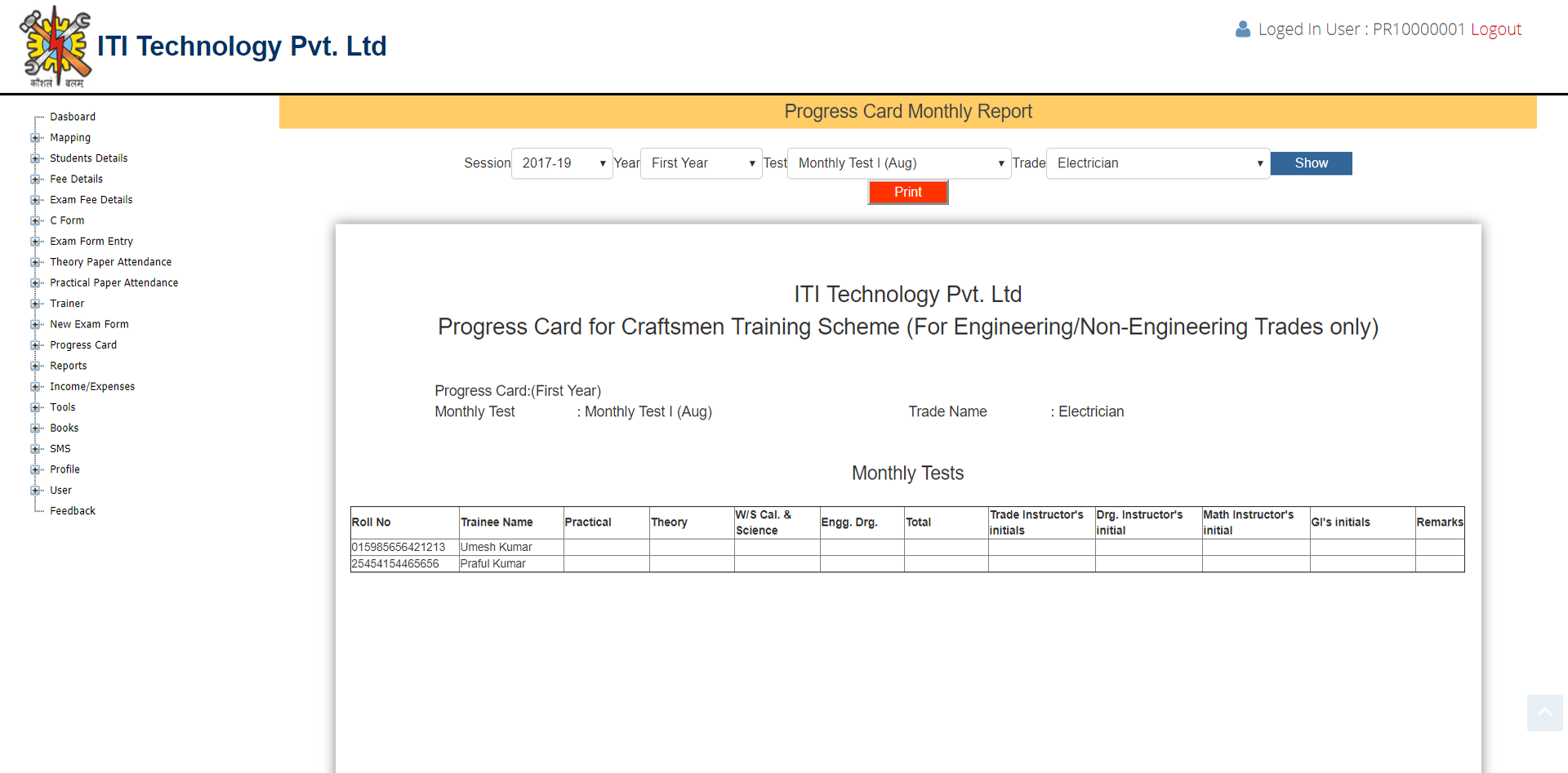Select Feedback in the sidebar menu

pyautogui.click(x=73, y=511)
